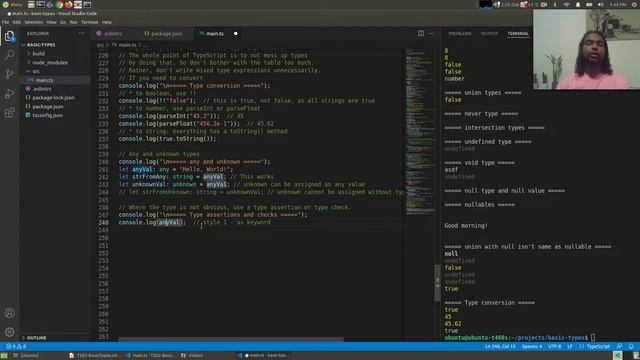Click Ln 248, Col 15 cursor position
Image resolution: width=640 pixels, height=360 pixels.
point(500,346)
